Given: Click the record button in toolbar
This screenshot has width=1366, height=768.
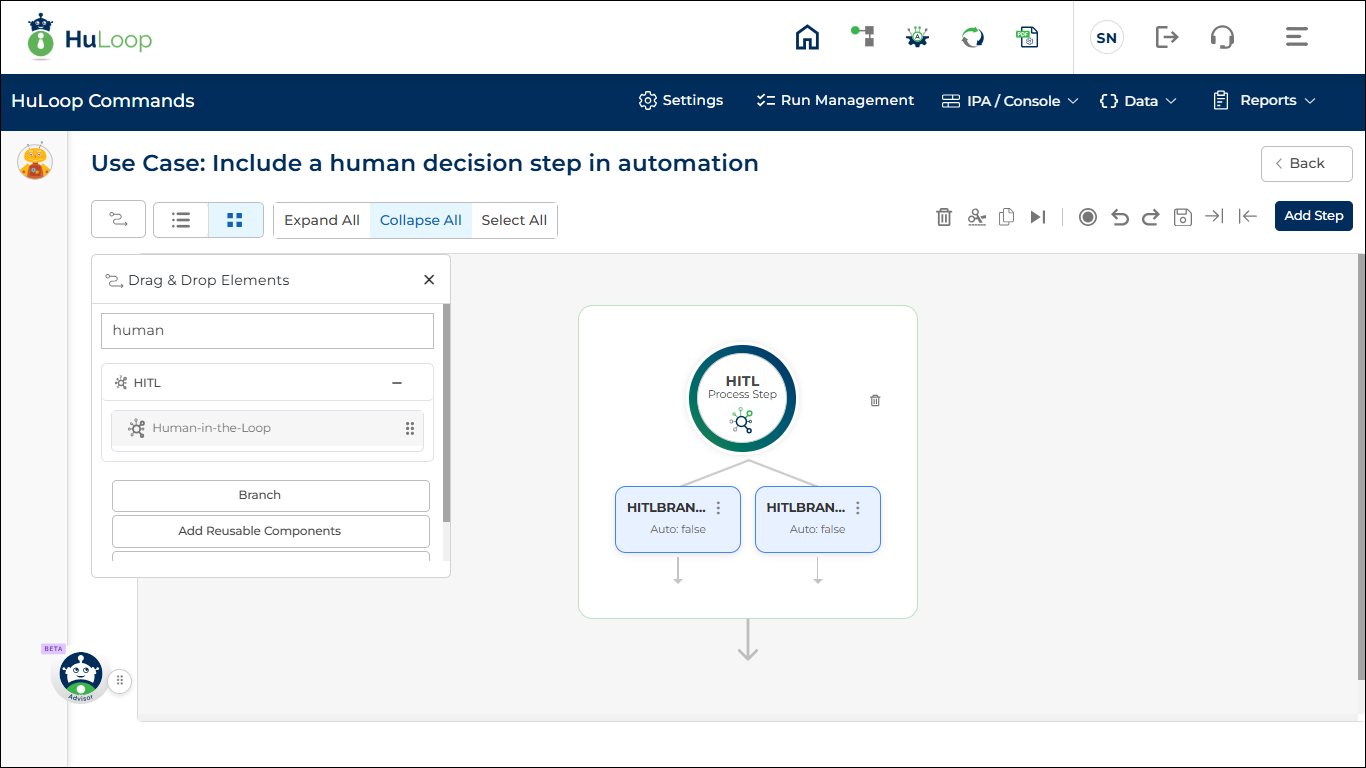Looking at the screenshot, I should click(1088, 217).
